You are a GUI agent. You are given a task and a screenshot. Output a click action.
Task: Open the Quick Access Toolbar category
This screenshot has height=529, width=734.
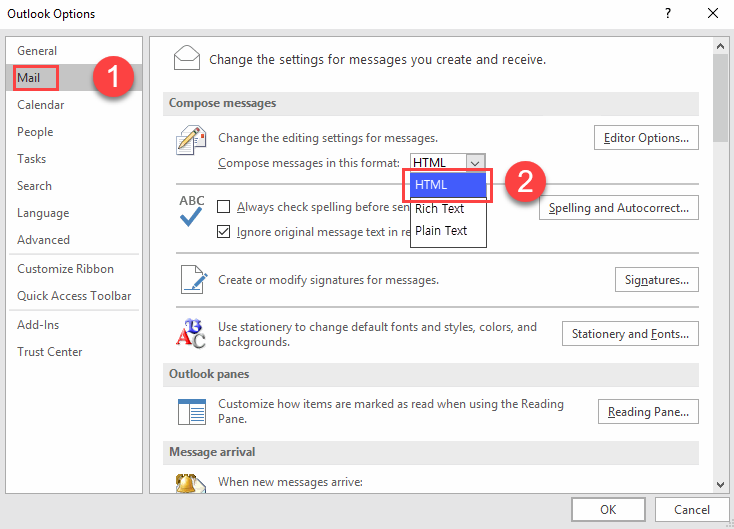pyautogui.click(x=74, y=296)
